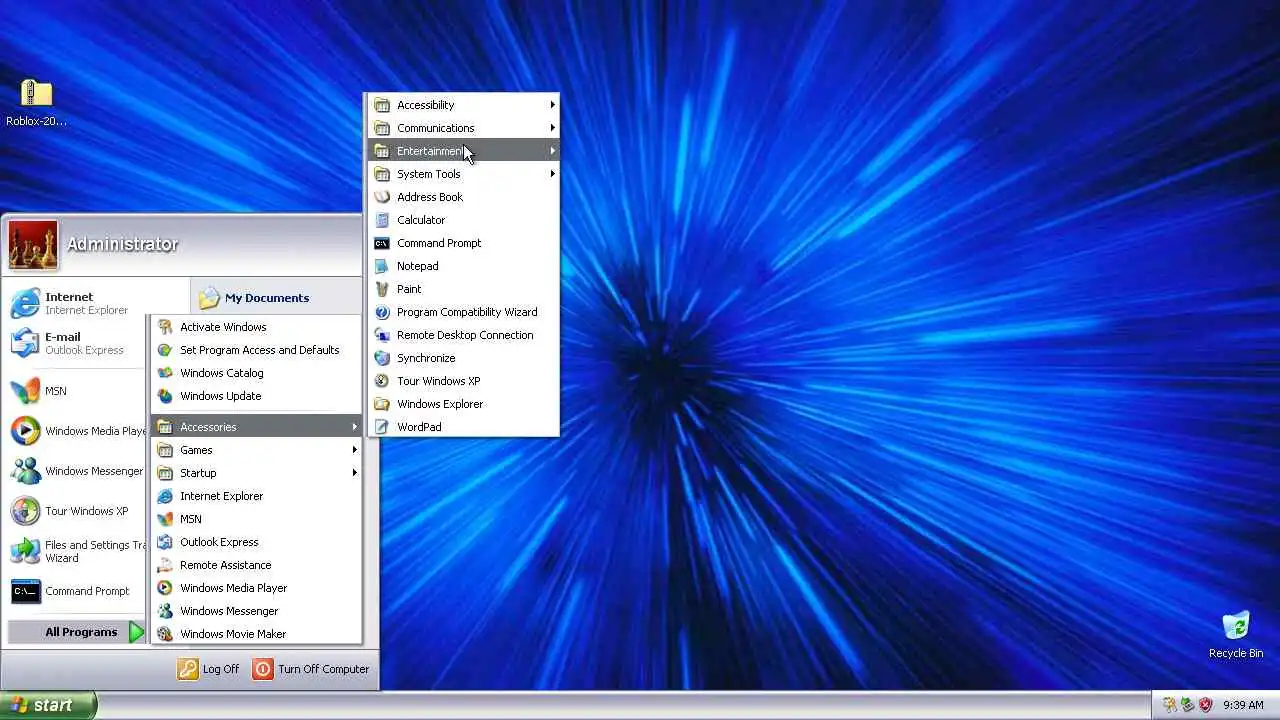Click the Windows Movie Maker icon
The image size is (1280, 720).
pyautogui.click(x=165, y=634)
